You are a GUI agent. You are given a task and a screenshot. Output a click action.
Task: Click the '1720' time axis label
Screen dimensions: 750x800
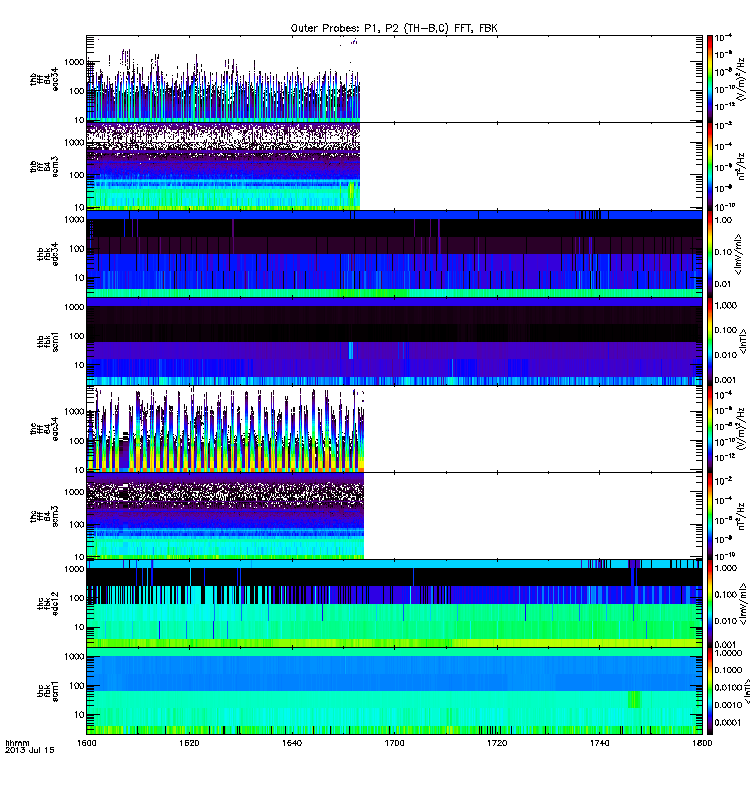point(497,743)
